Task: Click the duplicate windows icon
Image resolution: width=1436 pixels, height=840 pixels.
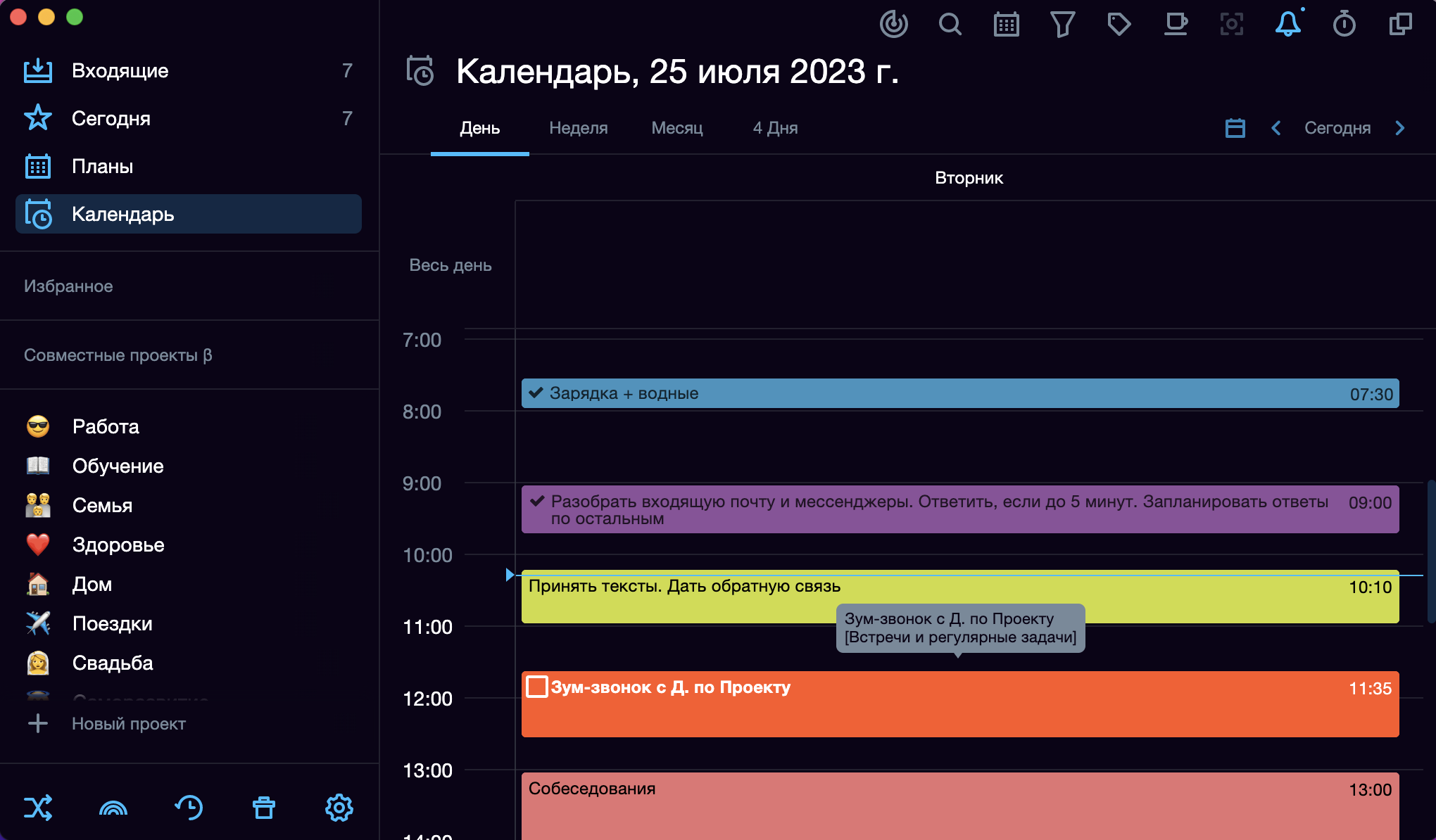Action: 1400,24
